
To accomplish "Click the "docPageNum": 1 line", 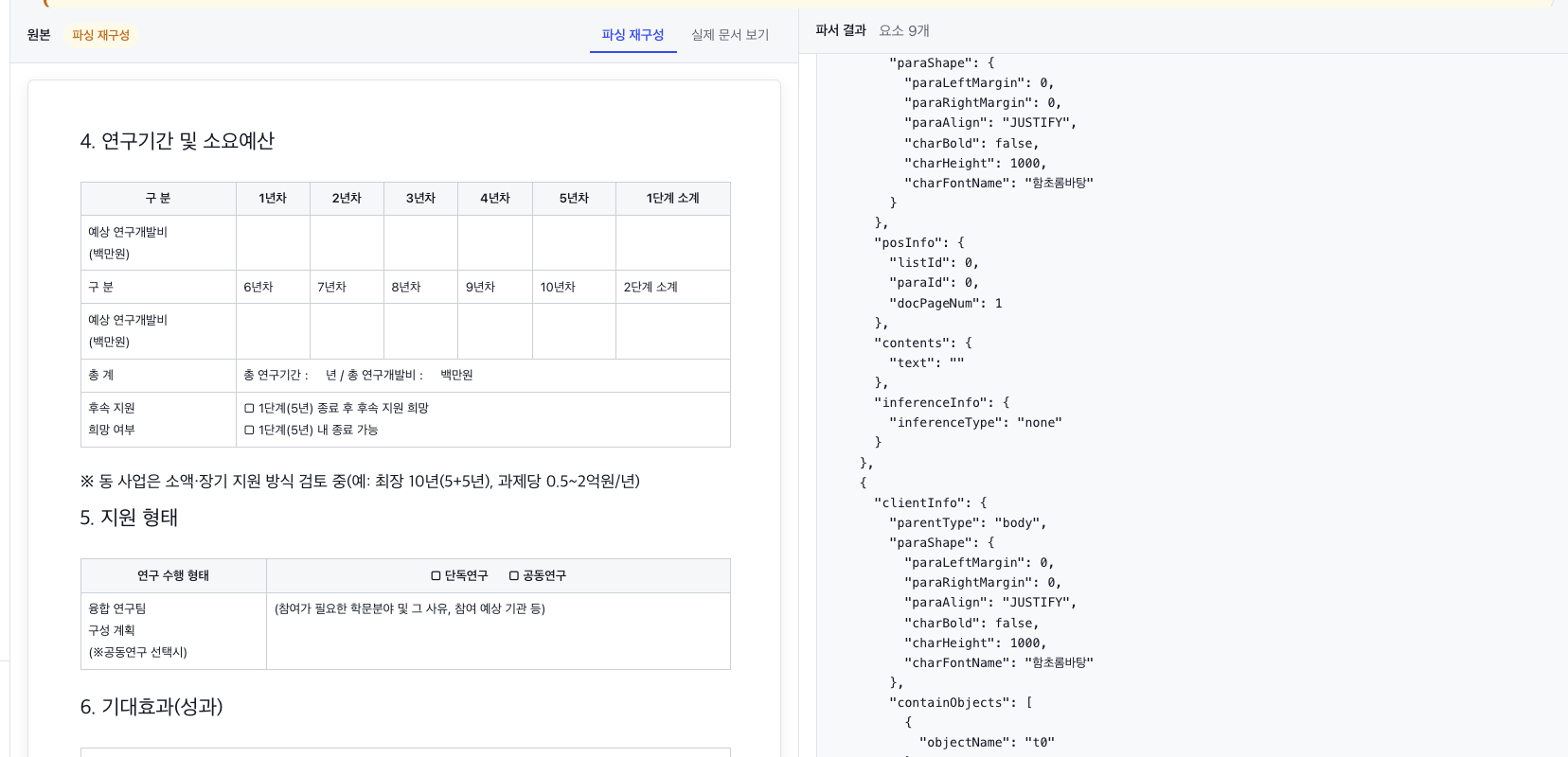I will click(945, 304).
